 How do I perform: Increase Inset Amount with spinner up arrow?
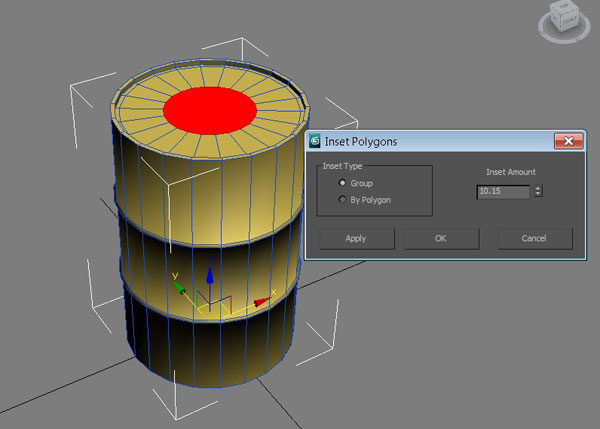pos(538,187)
